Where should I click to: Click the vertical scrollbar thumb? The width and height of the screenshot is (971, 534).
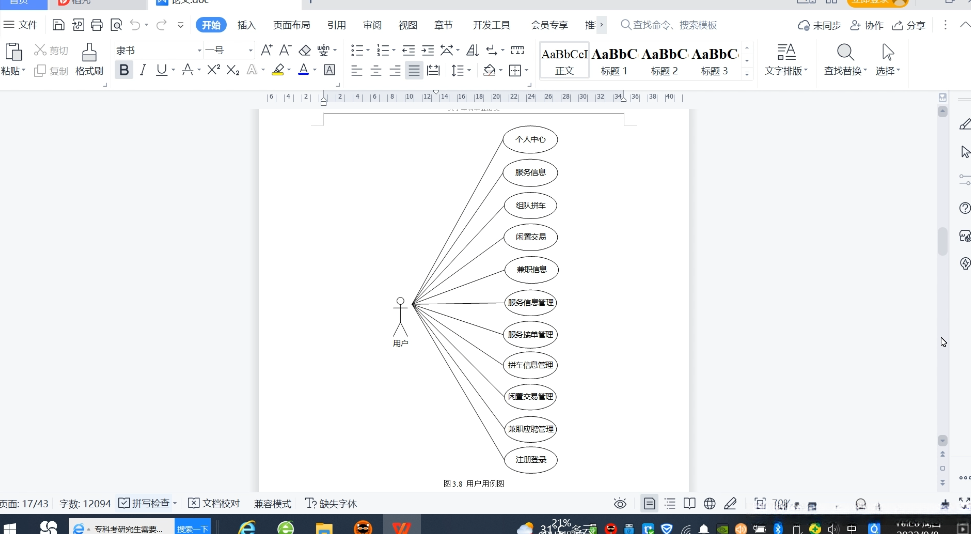pyautogui.click(x=943, y=242)
